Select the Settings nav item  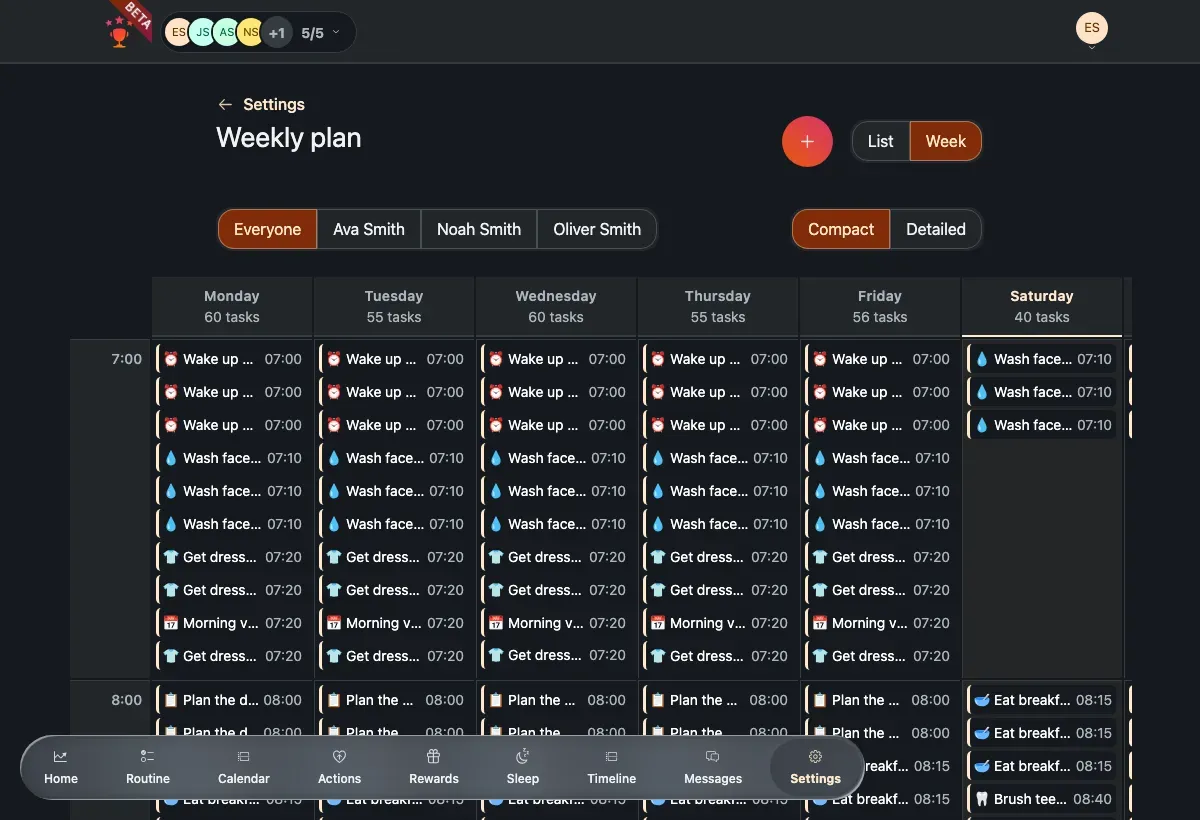[x=815, y=767]
